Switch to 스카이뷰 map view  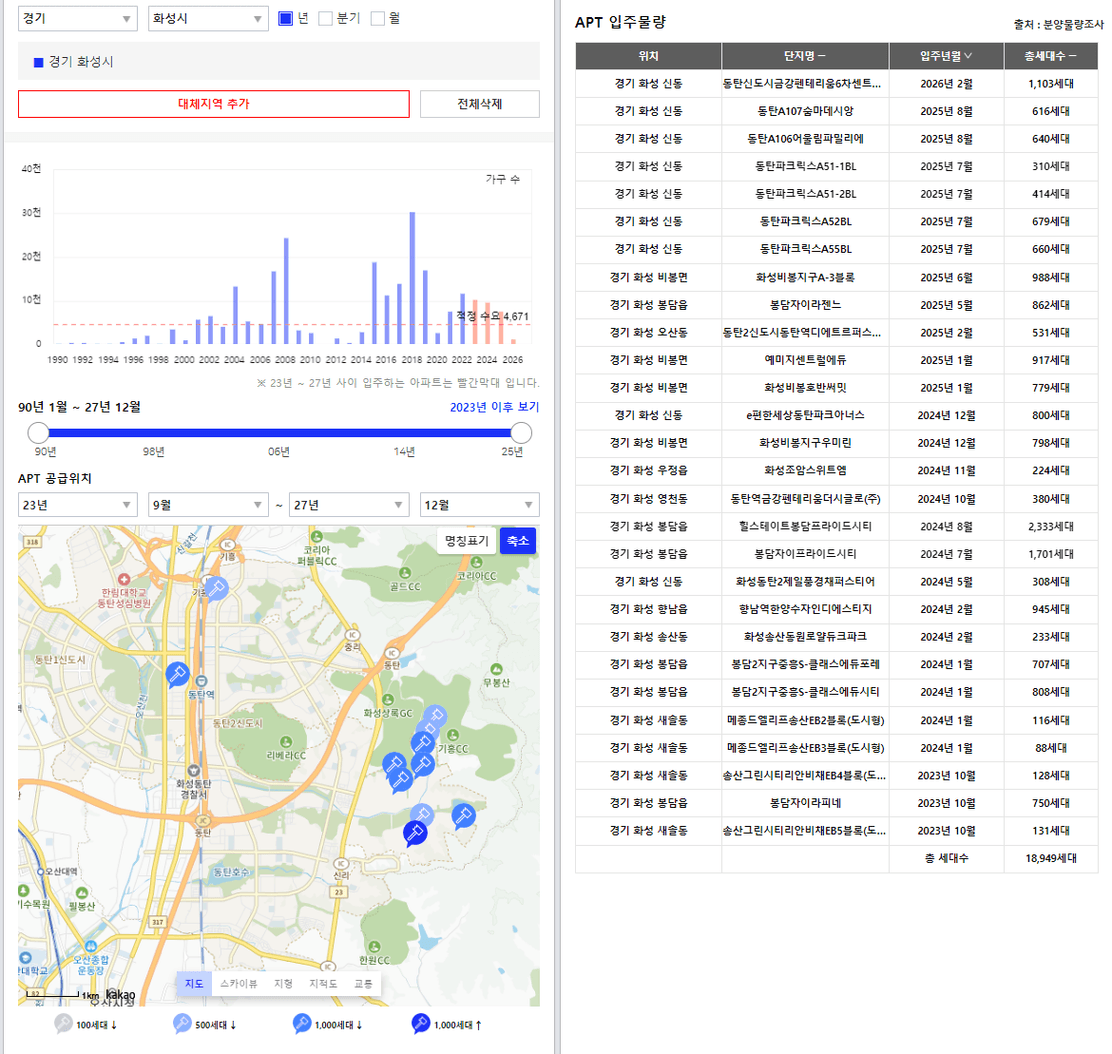[238, 984]
